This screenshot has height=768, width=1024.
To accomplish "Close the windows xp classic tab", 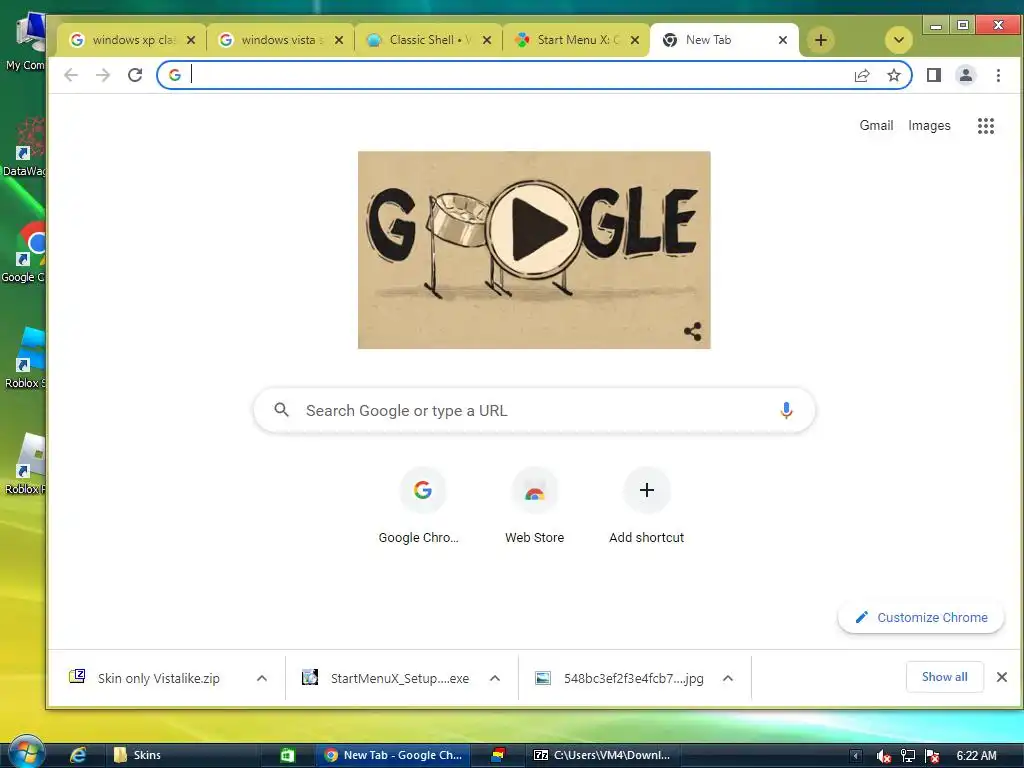I will [x=191, y=40].
